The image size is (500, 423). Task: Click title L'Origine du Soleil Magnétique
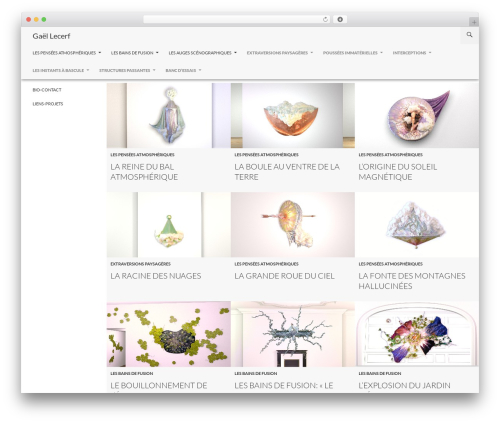(x=398, y=172)
